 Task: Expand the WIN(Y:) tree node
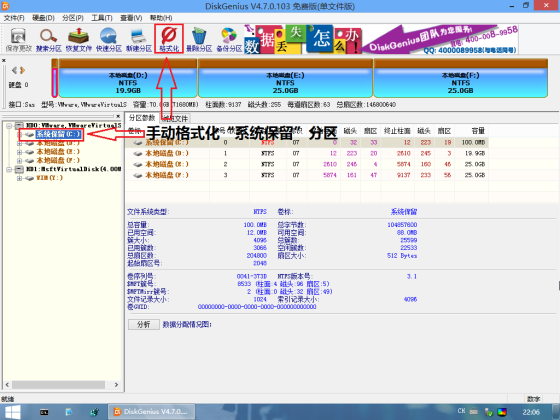[20, 178]
